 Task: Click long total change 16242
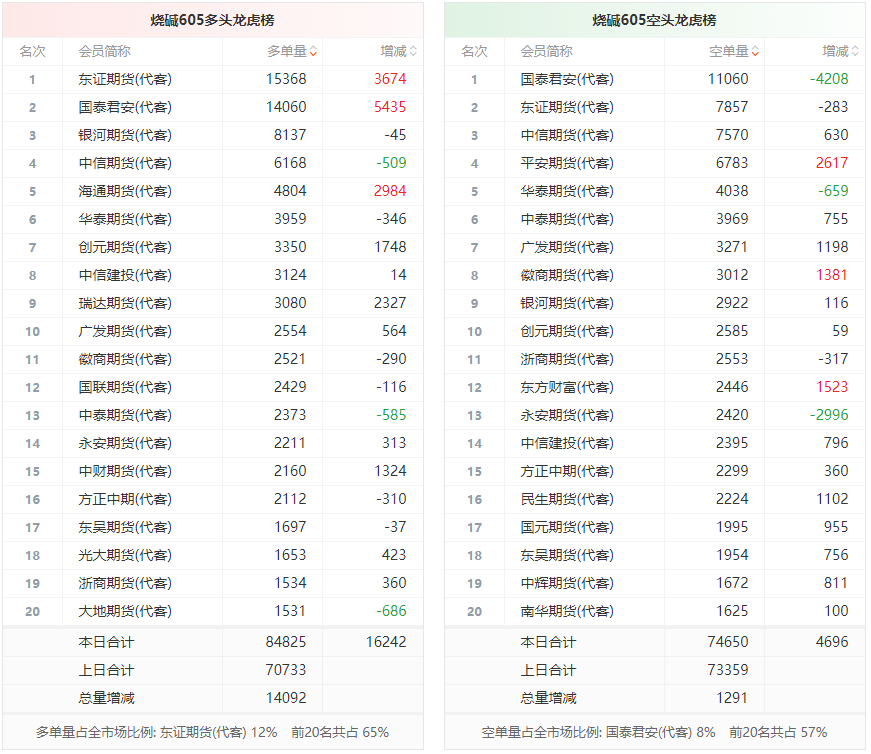pyautogui.click(x=386, y=642)
